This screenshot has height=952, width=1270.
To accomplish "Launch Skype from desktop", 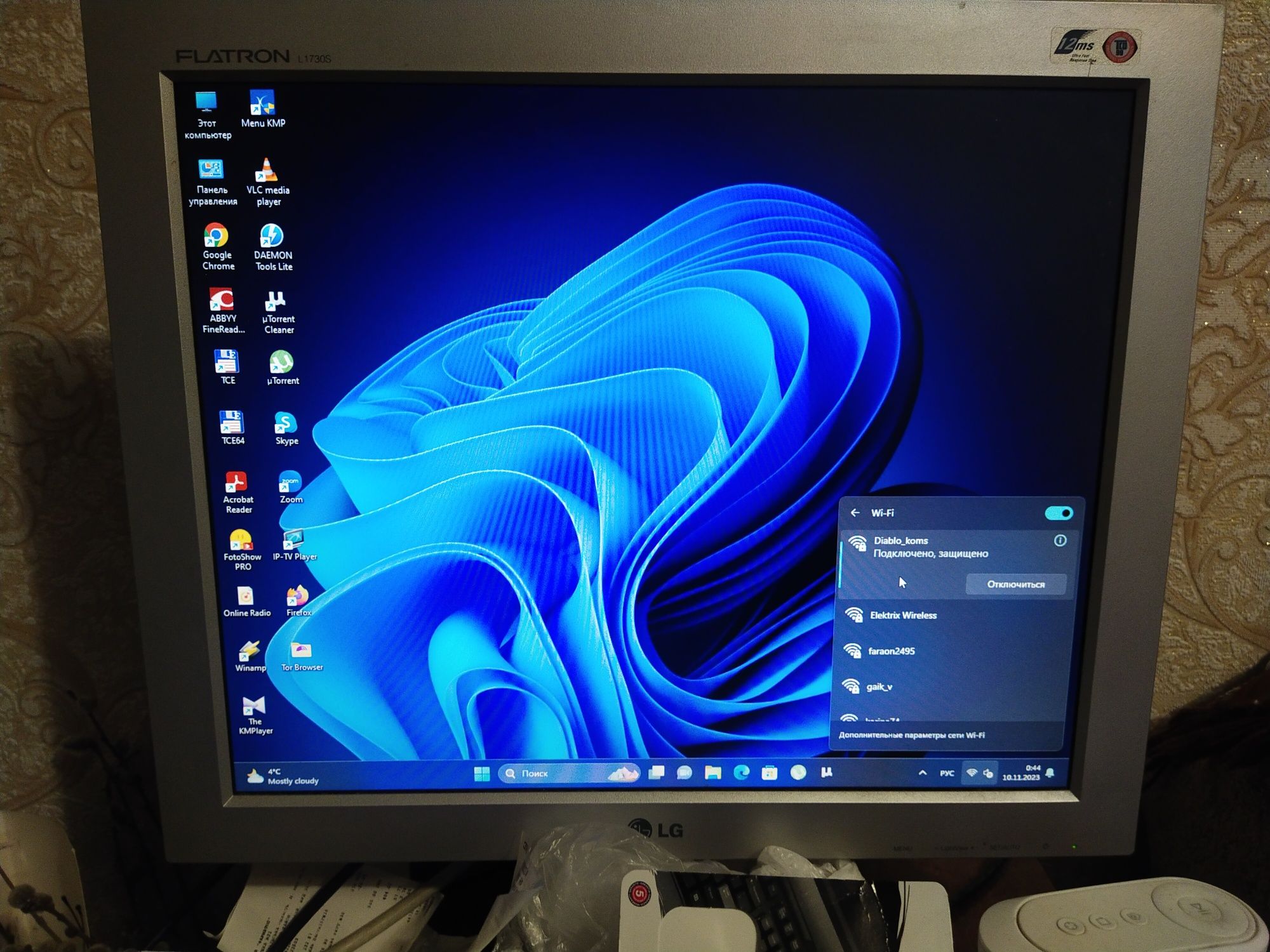I will (286, 428).
